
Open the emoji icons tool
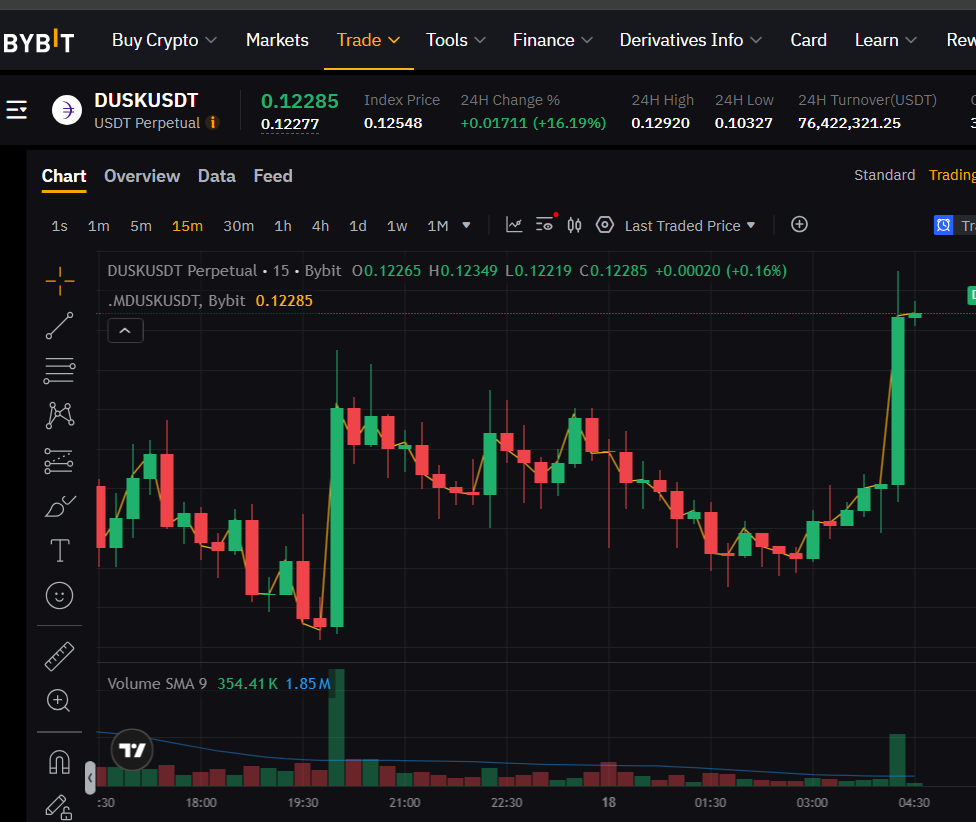(x=60, y=596)
